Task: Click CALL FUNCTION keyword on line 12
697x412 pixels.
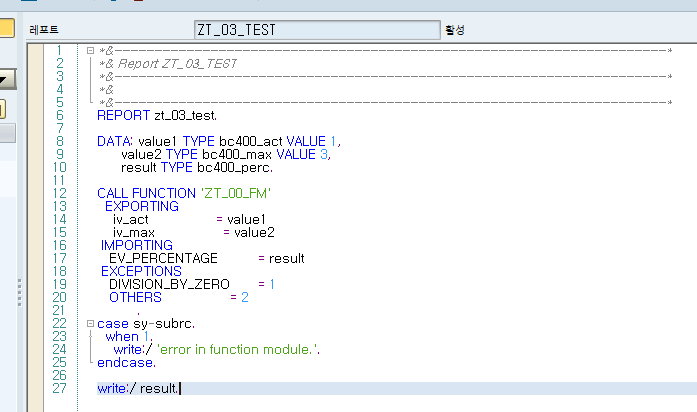Action: (146, 193)
